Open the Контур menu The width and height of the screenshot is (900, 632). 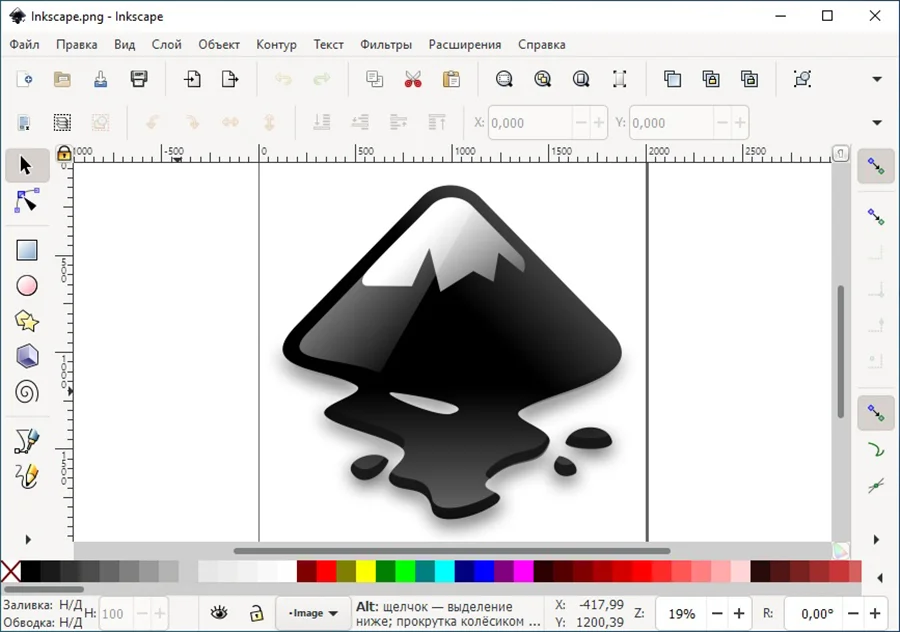[276, 44]
